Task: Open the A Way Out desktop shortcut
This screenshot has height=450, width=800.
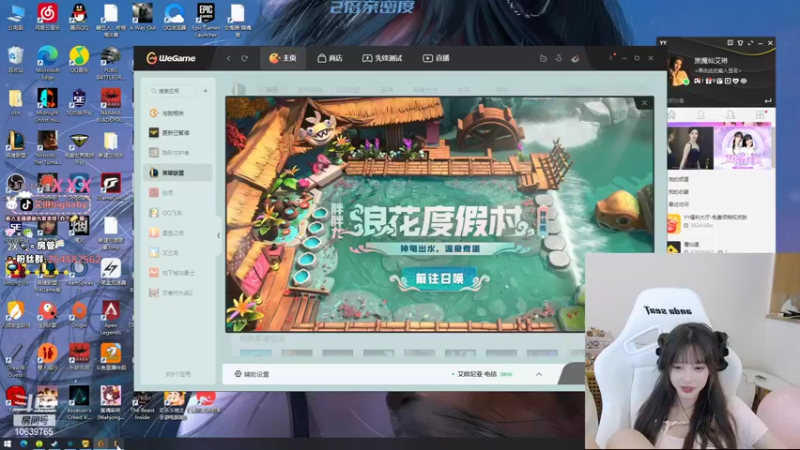Action: (142, 17)
